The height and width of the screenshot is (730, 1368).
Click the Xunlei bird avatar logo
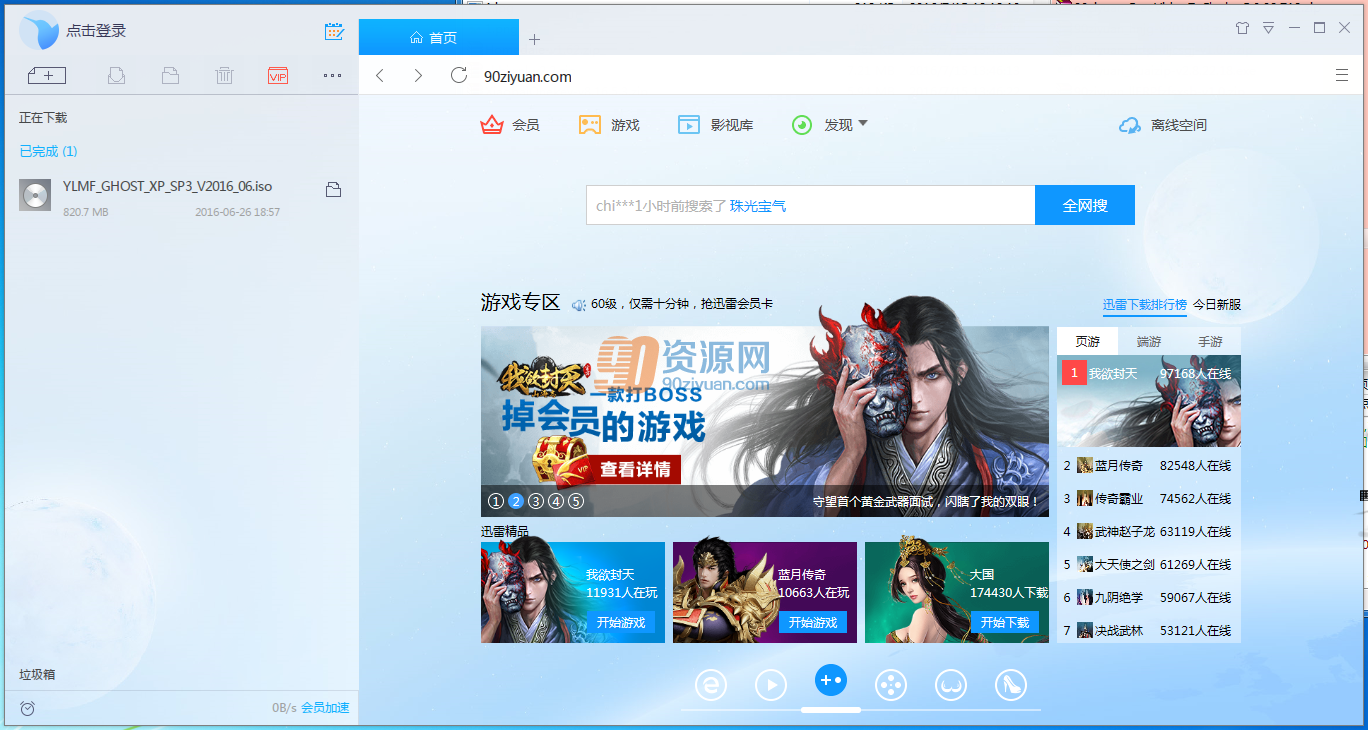(x=39, y=31)
